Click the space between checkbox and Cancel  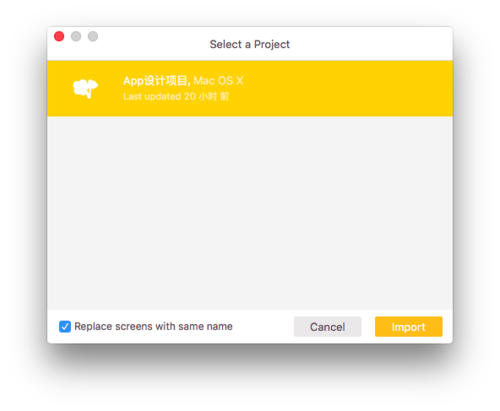point(263,326)
